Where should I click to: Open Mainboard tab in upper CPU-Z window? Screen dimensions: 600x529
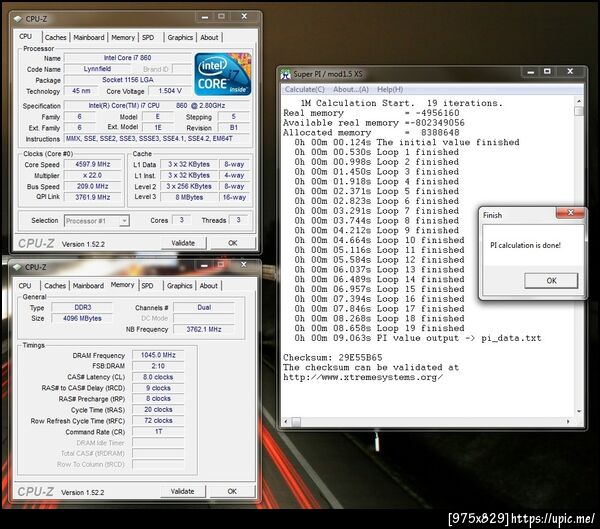(89, 38)
